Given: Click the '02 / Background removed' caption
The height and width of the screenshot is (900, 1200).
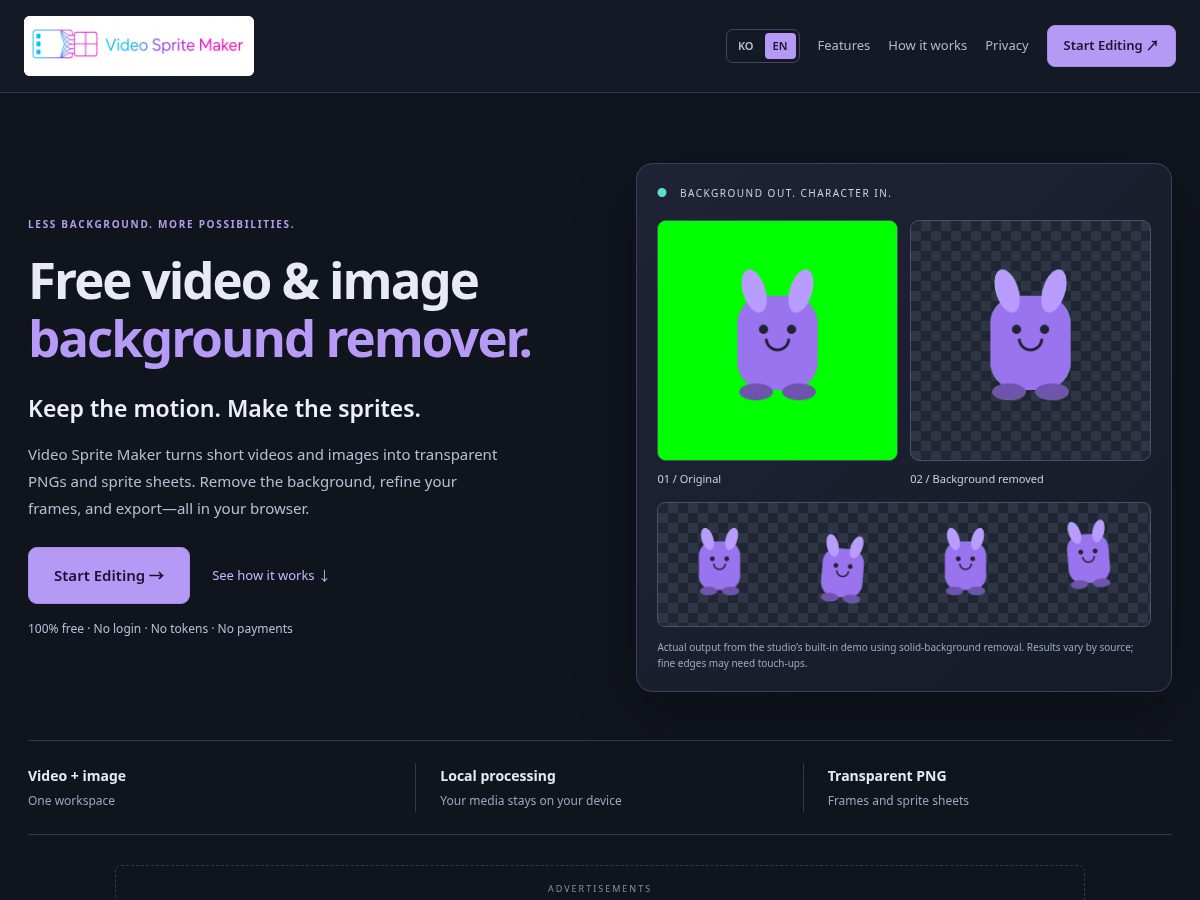Looking at the screenshot, I should tap(977, 479).
